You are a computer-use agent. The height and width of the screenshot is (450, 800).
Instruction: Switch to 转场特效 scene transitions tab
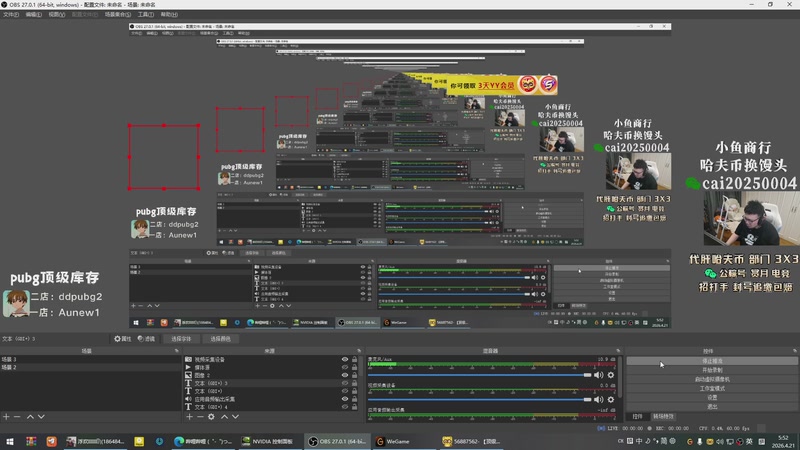(x=663, y=416)
